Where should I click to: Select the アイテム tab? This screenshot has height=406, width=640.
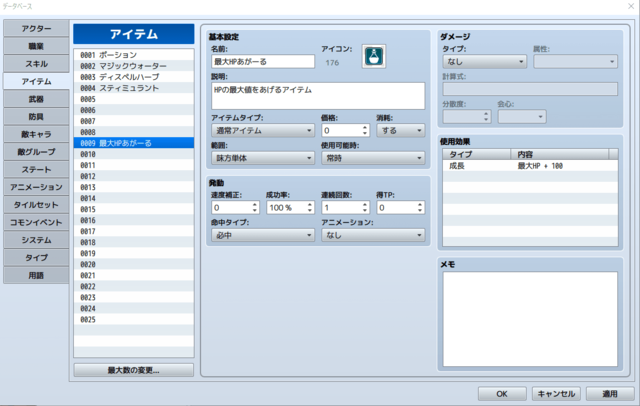36,82
